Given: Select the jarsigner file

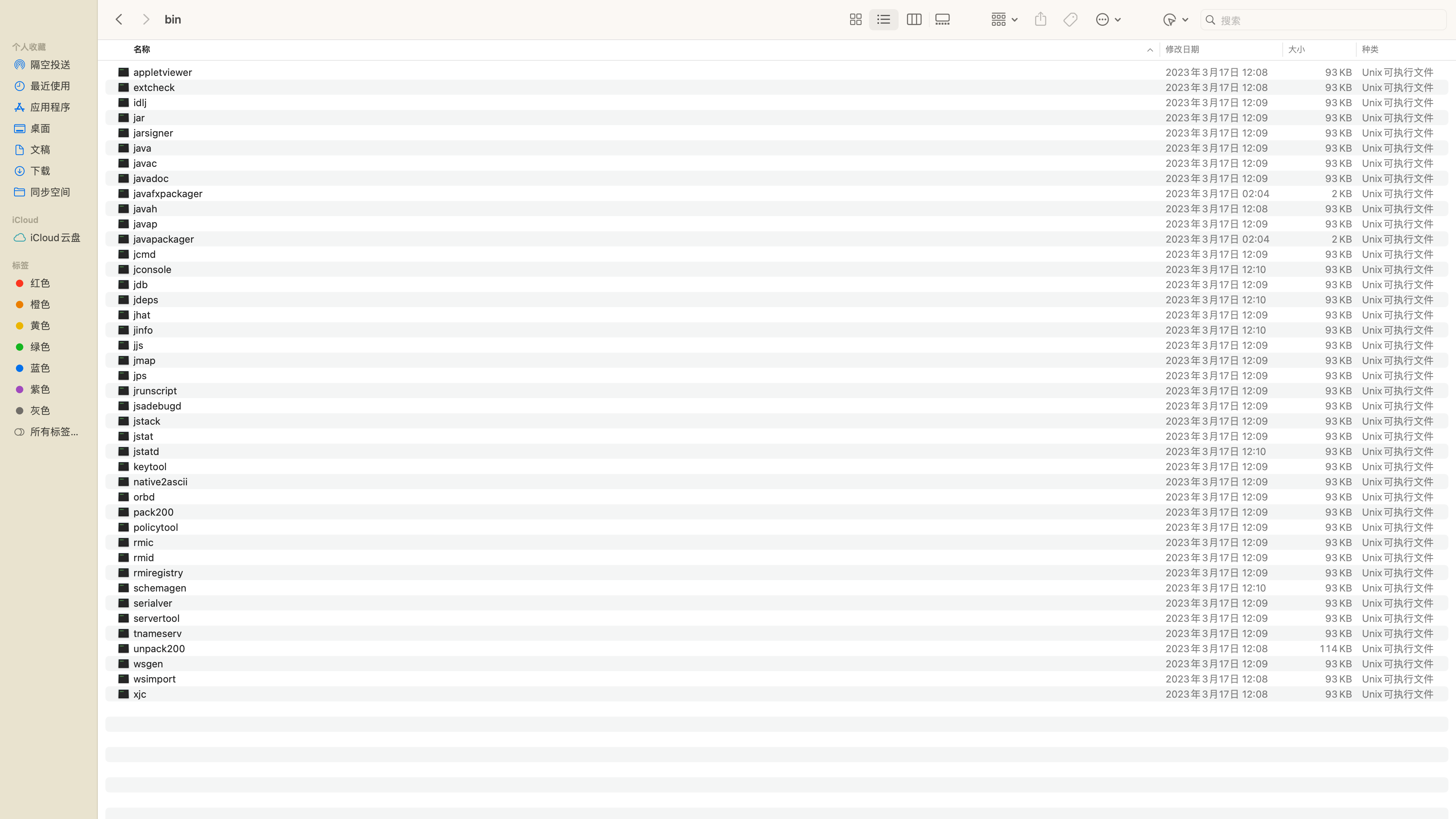Looking at the screenshot, I should coord(777,133).
